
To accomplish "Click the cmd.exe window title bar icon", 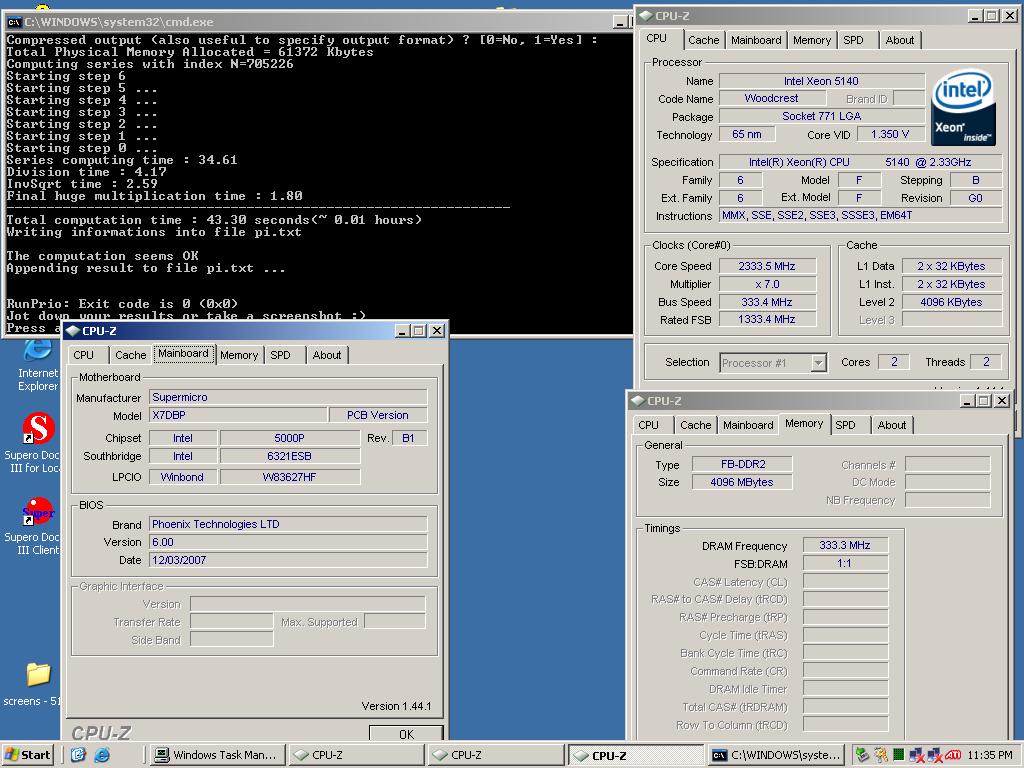I will (x=13, y=22).
